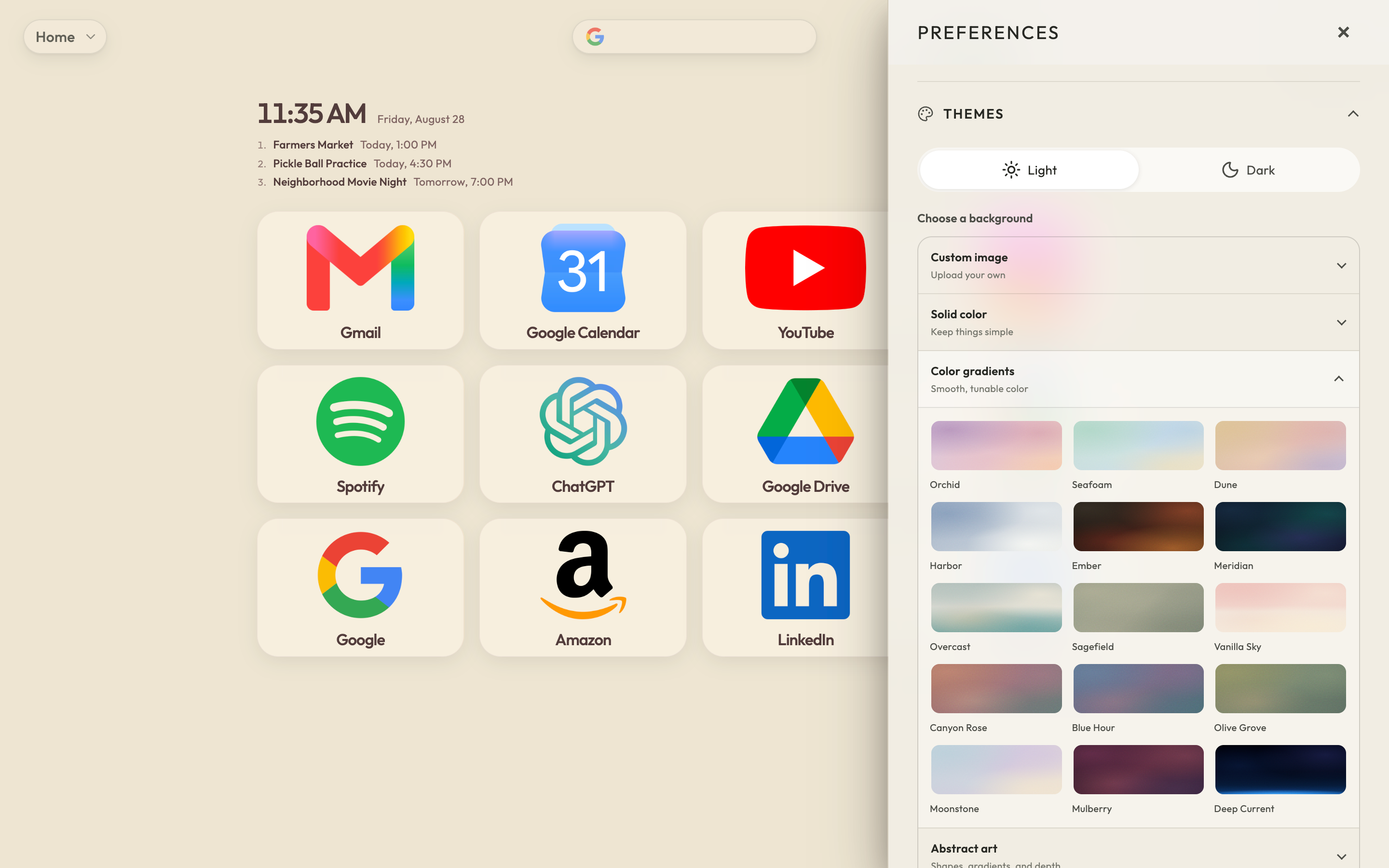Open the Neighborhood Movie Night event
The width and height of the screenshot is (1389, 868).
[x=385, y=182]
